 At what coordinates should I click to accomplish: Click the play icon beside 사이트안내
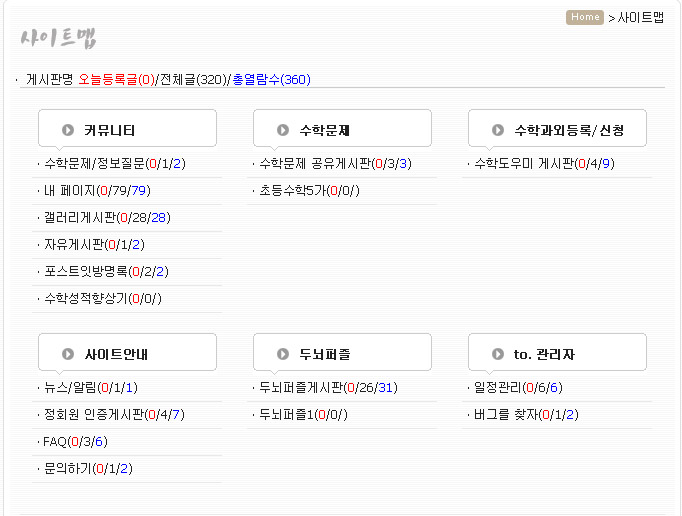pos(68,354)
